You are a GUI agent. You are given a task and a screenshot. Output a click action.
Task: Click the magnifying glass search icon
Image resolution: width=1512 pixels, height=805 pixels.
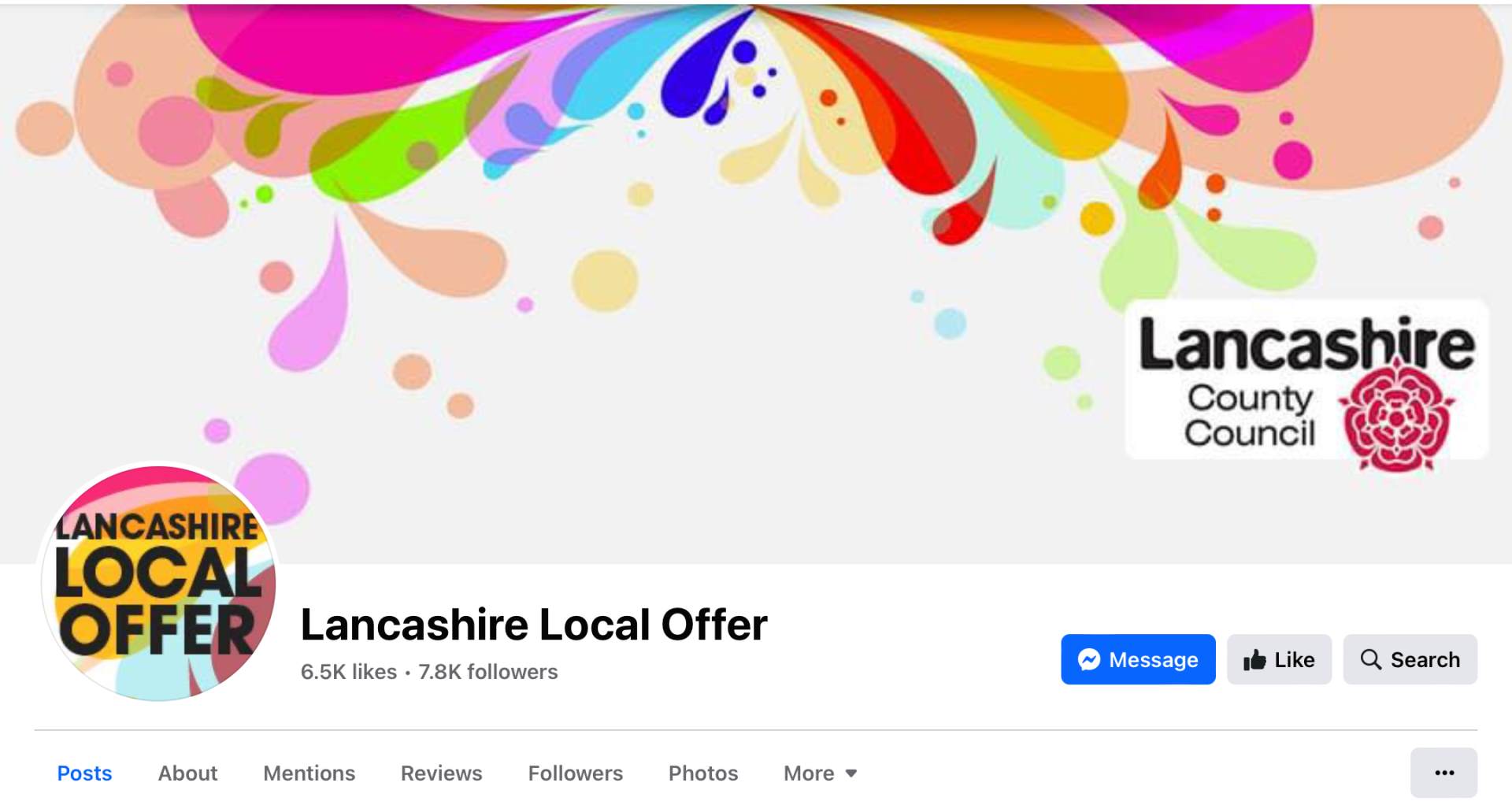coord(1371,659)
